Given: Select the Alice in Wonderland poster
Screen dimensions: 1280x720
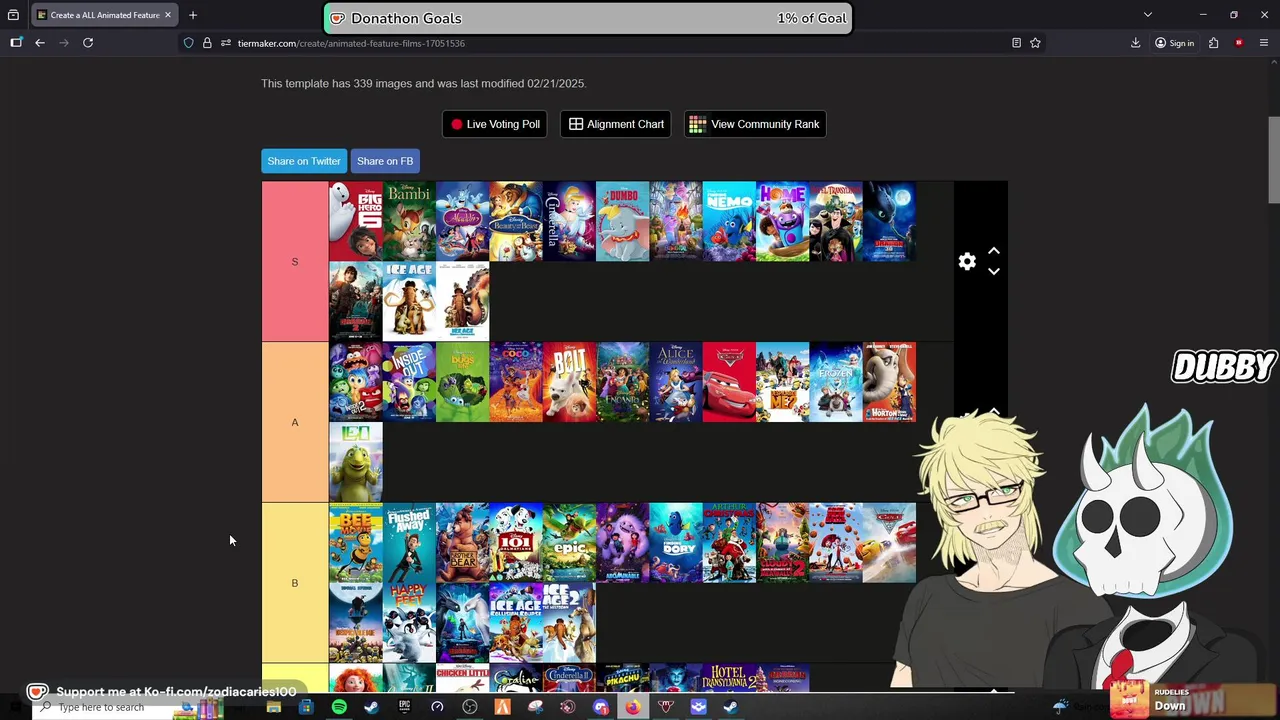Looking at the screenshot, I should click(676, 382).
